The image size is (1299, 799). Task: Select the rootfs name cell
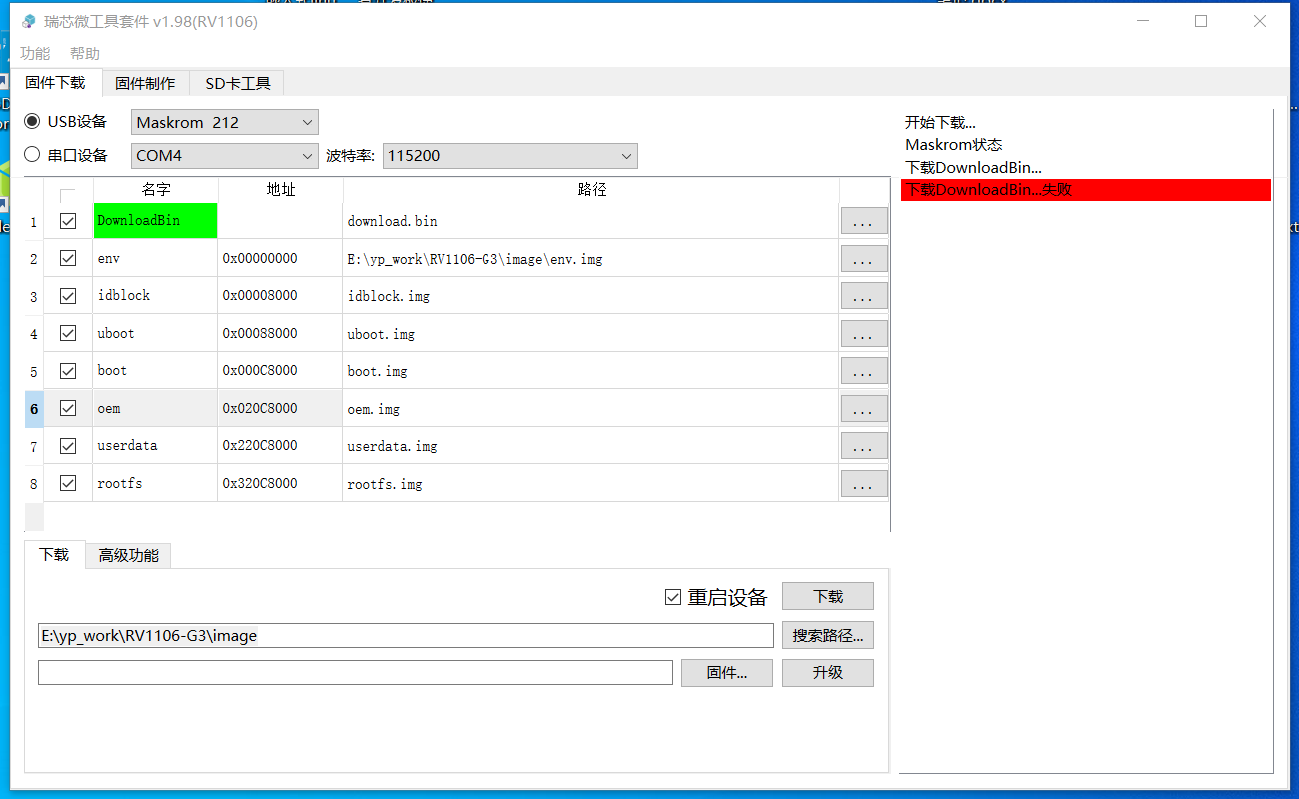coord(155,483)
